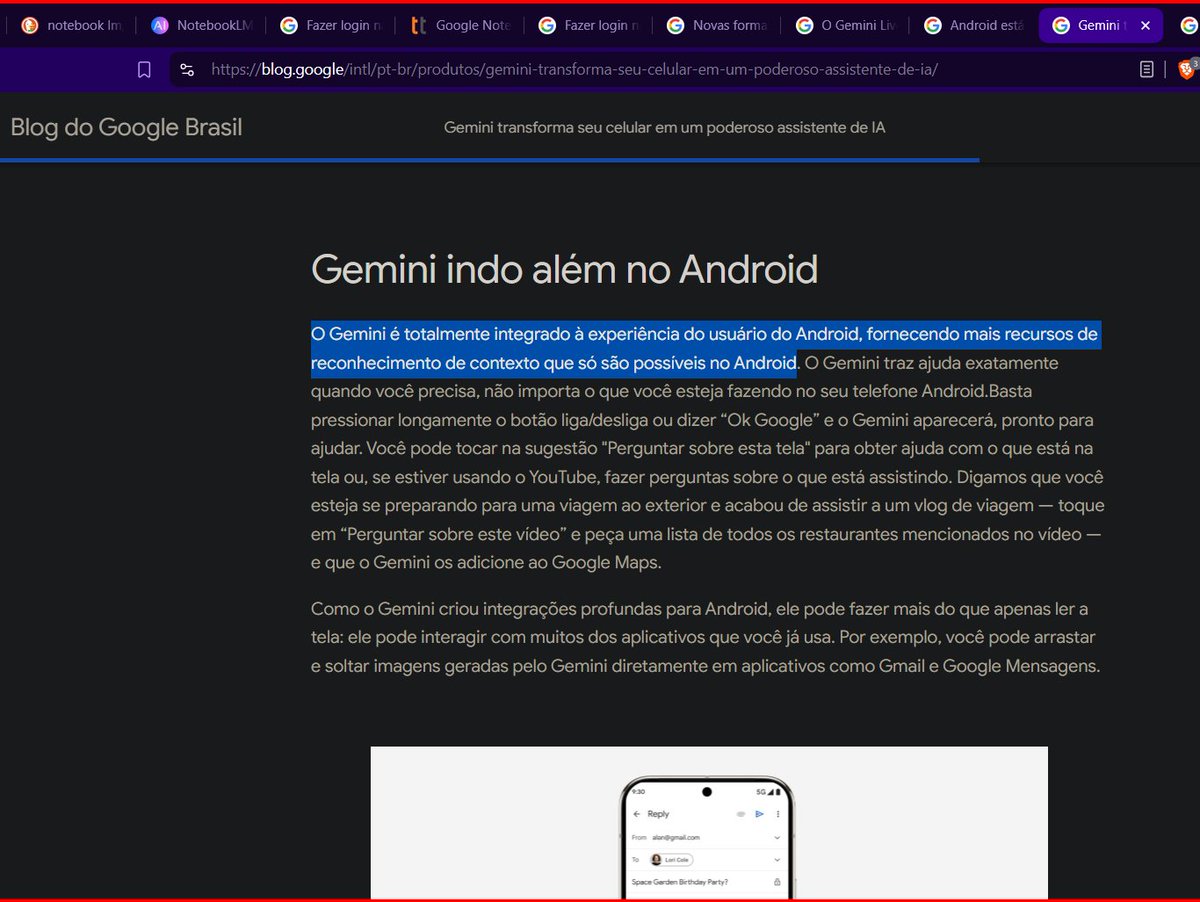Screen dimensions: 1200x902
Task: Expand the To field chevron in the phone mockup
Action: (777, 859)
